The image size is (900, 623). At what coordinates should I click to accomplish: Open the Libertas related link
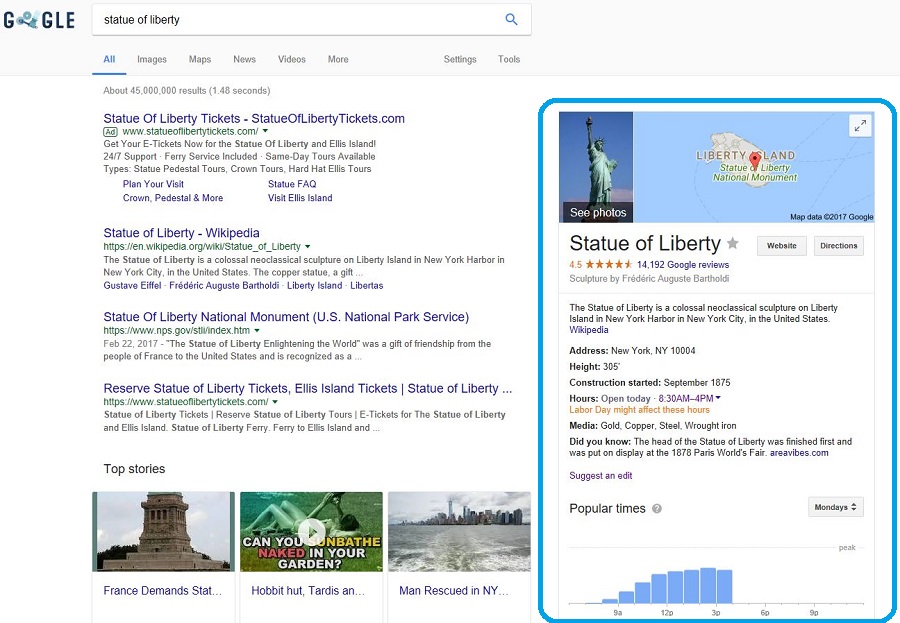[367, 285]
